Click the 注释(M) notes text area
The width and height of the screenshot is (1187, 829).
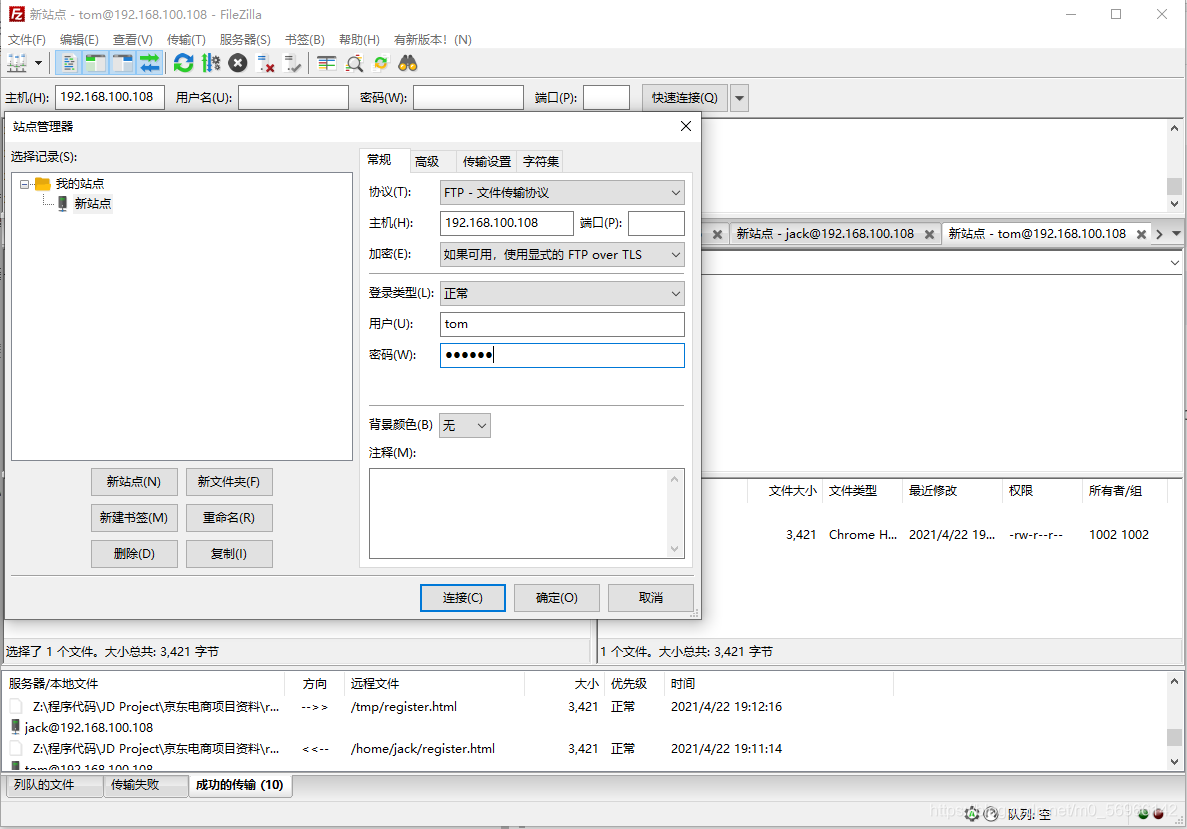(526, 513)
